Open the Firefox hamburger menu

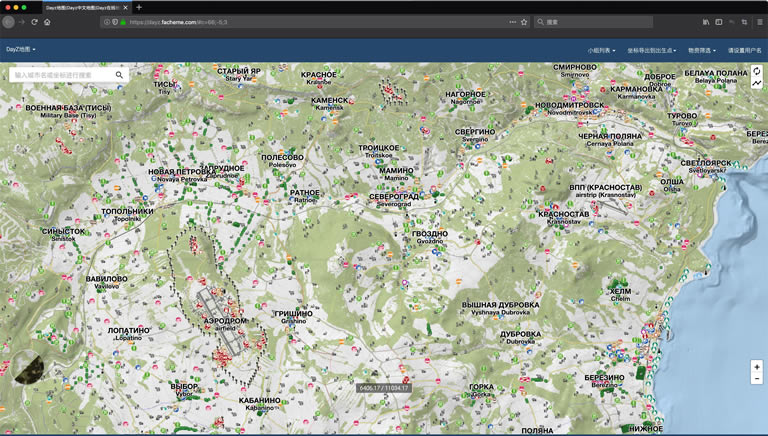(759, 22)
